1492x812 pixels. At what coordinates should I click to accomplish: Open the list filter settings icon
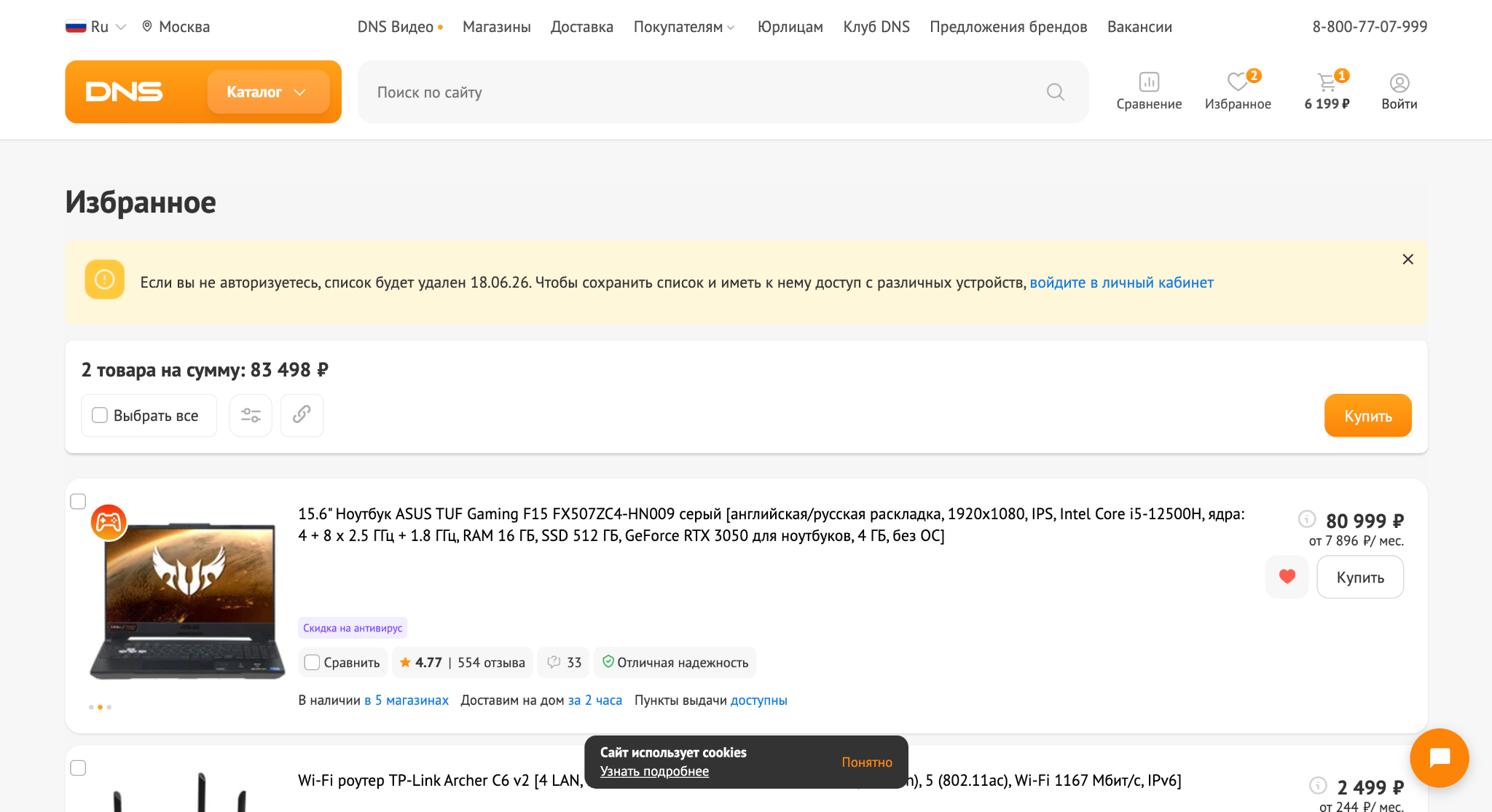(251, 416)
